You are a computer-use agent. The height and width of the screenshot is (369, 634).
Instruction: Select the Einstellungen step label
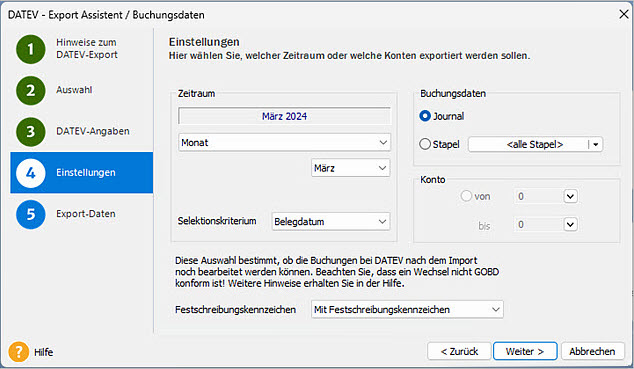click(x=86, y=173)
